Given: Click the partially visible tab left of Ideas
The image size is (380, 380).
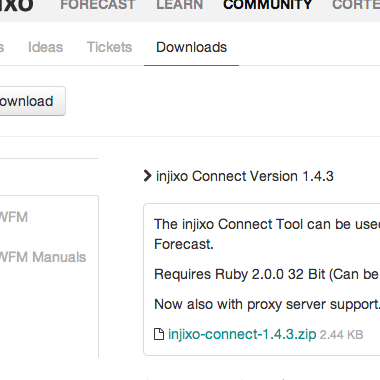Looking at the screenshot, I should click(2, 47).
